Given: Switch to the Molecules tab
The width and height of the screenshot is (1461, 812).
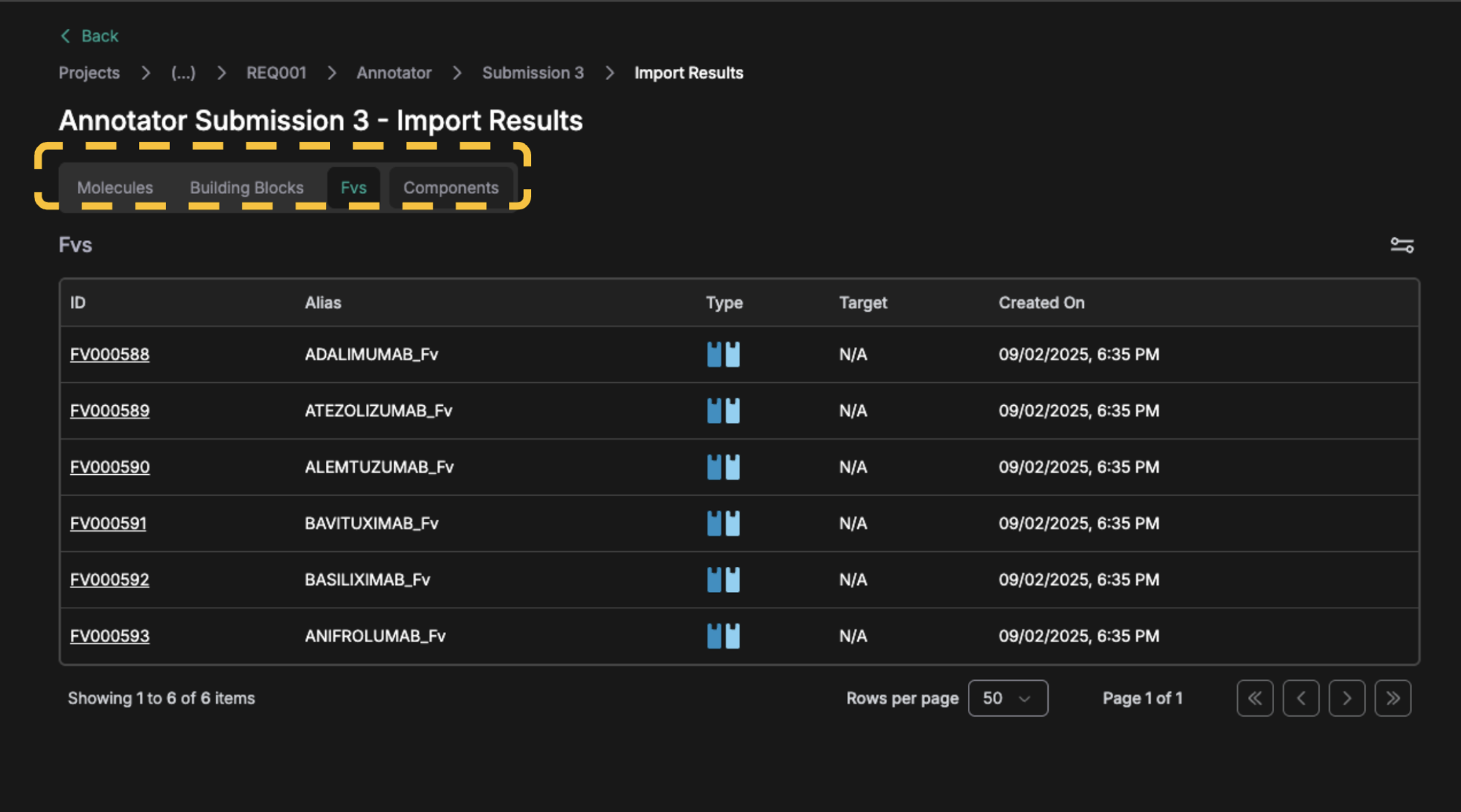Looking at the screenshot, I should tap(115, 188).
